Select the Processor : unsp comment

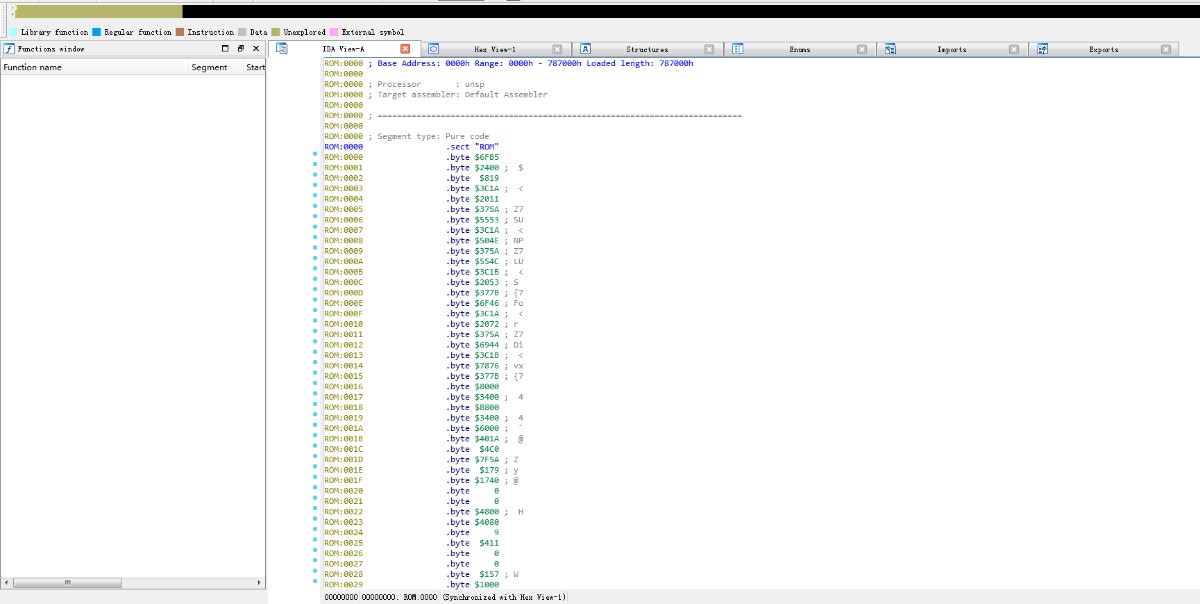[x=426, y=84]
